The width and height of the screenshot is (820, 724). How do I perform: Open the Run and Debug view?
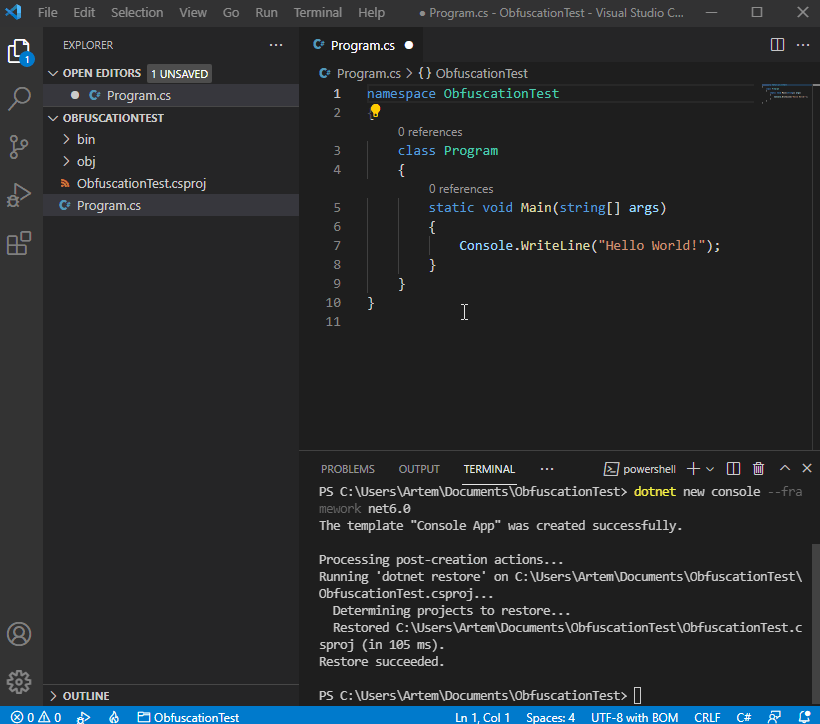coord(20,195)
